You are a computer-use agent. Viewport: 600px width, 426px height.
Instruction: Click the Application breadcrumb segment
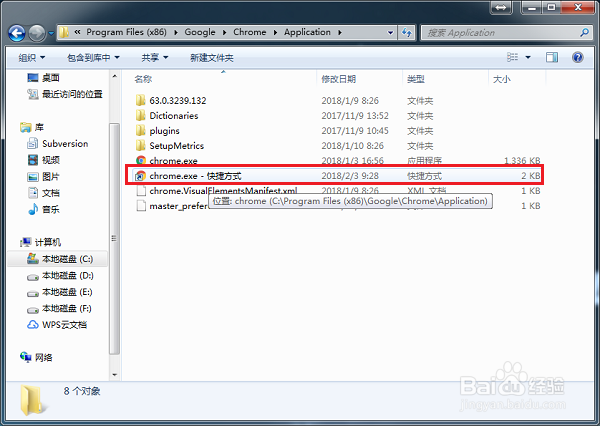point(307,32)
